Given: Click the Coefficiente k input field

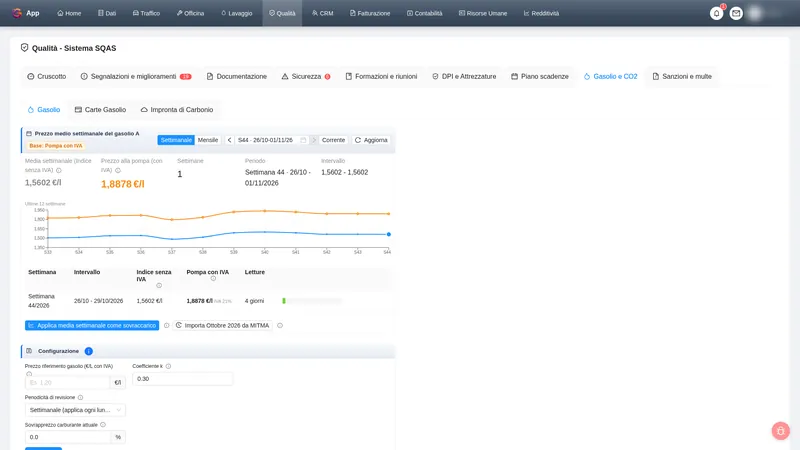Looking at the screenshot, I should pyautogui.click(x=182, y=379).
